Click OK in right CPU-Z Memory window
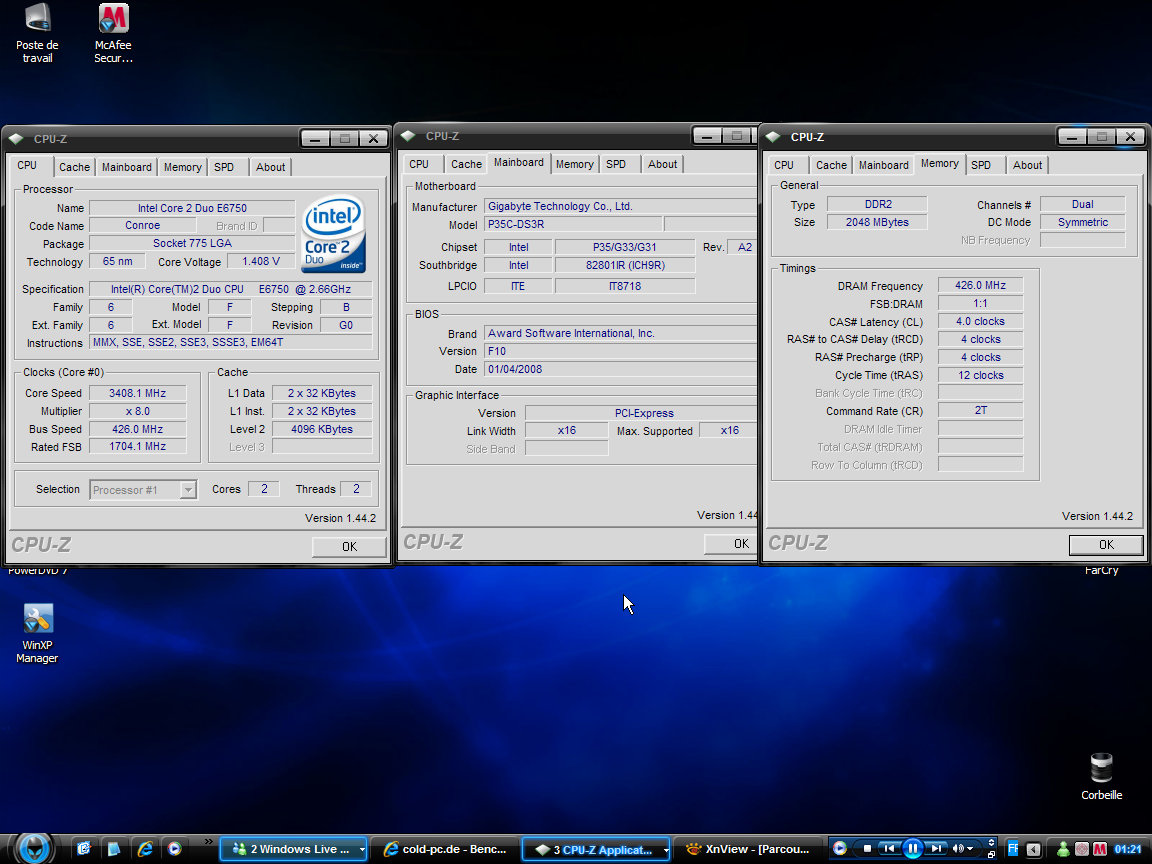Image resolution: width=1152 pixels, height=864 pixels. (1106, 544)
